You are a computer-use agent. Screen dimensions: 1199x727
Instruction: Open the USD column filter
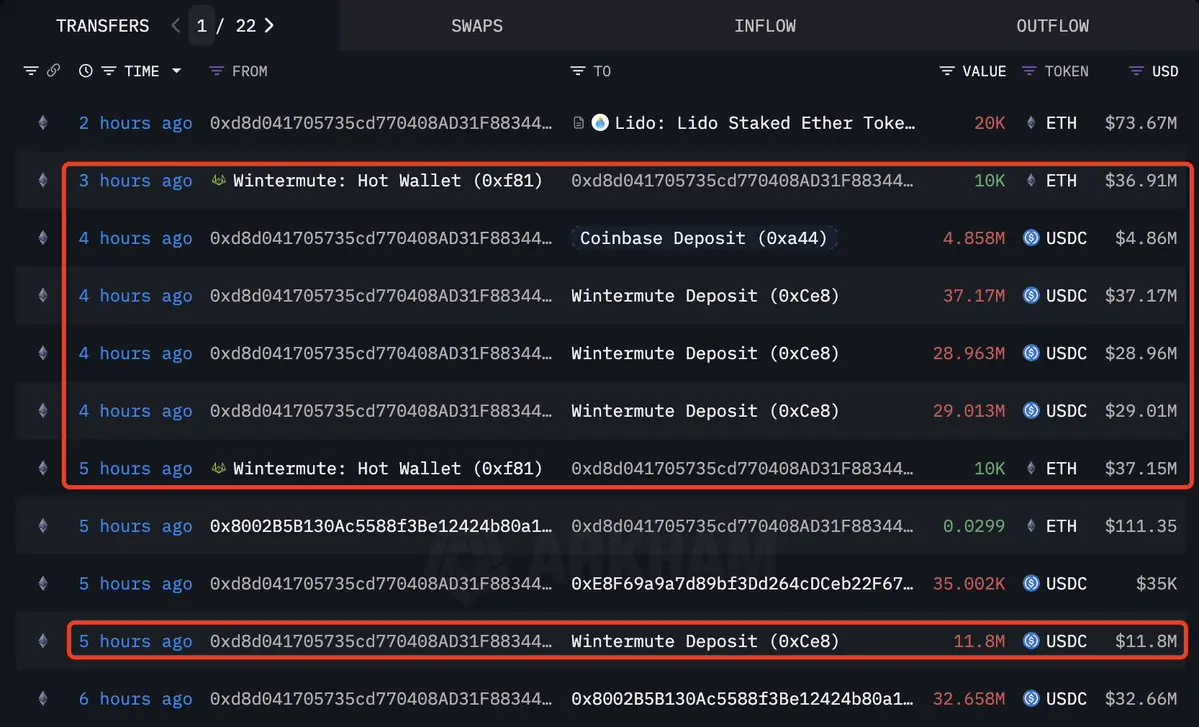point(1136,71)
